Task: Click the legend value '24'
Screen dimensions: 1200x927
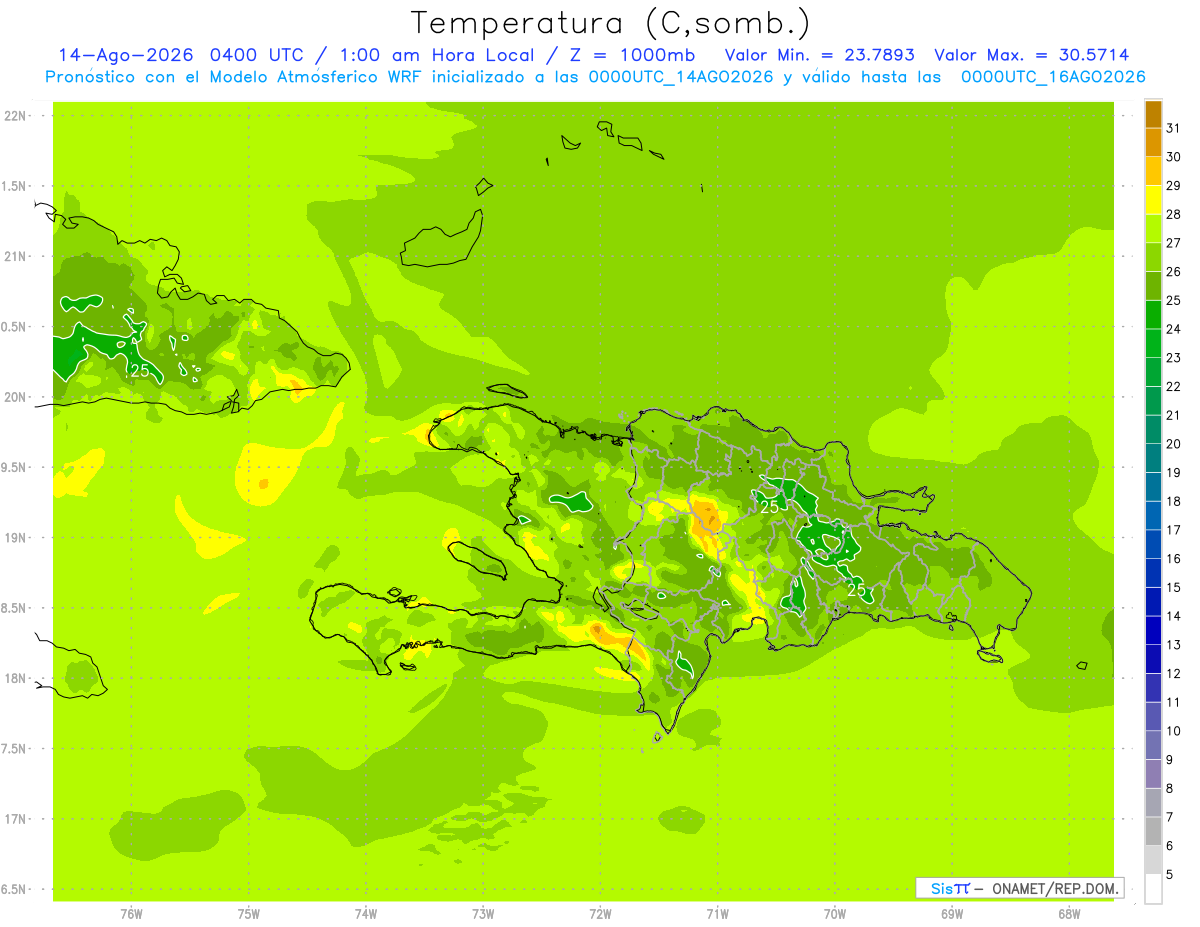Action: 1174,329
